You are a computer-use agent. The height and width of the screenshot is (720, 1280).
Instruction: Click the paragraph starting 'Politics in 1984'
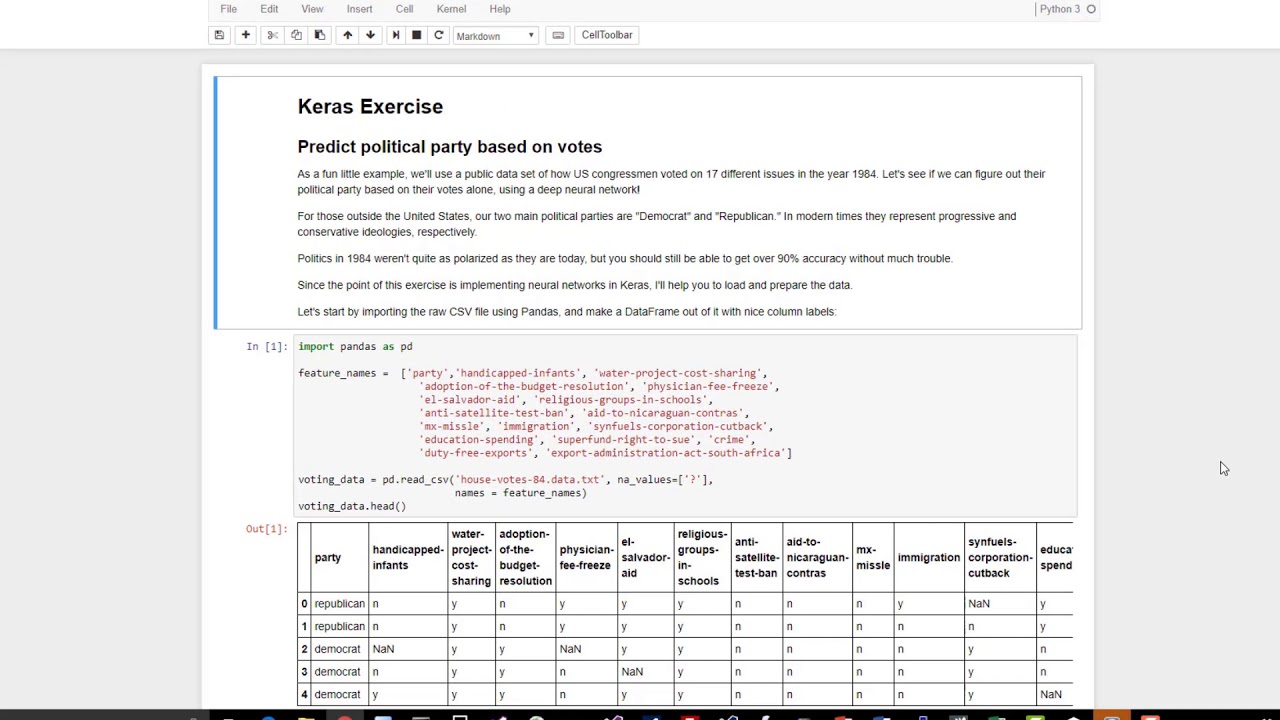coord(625,259)
